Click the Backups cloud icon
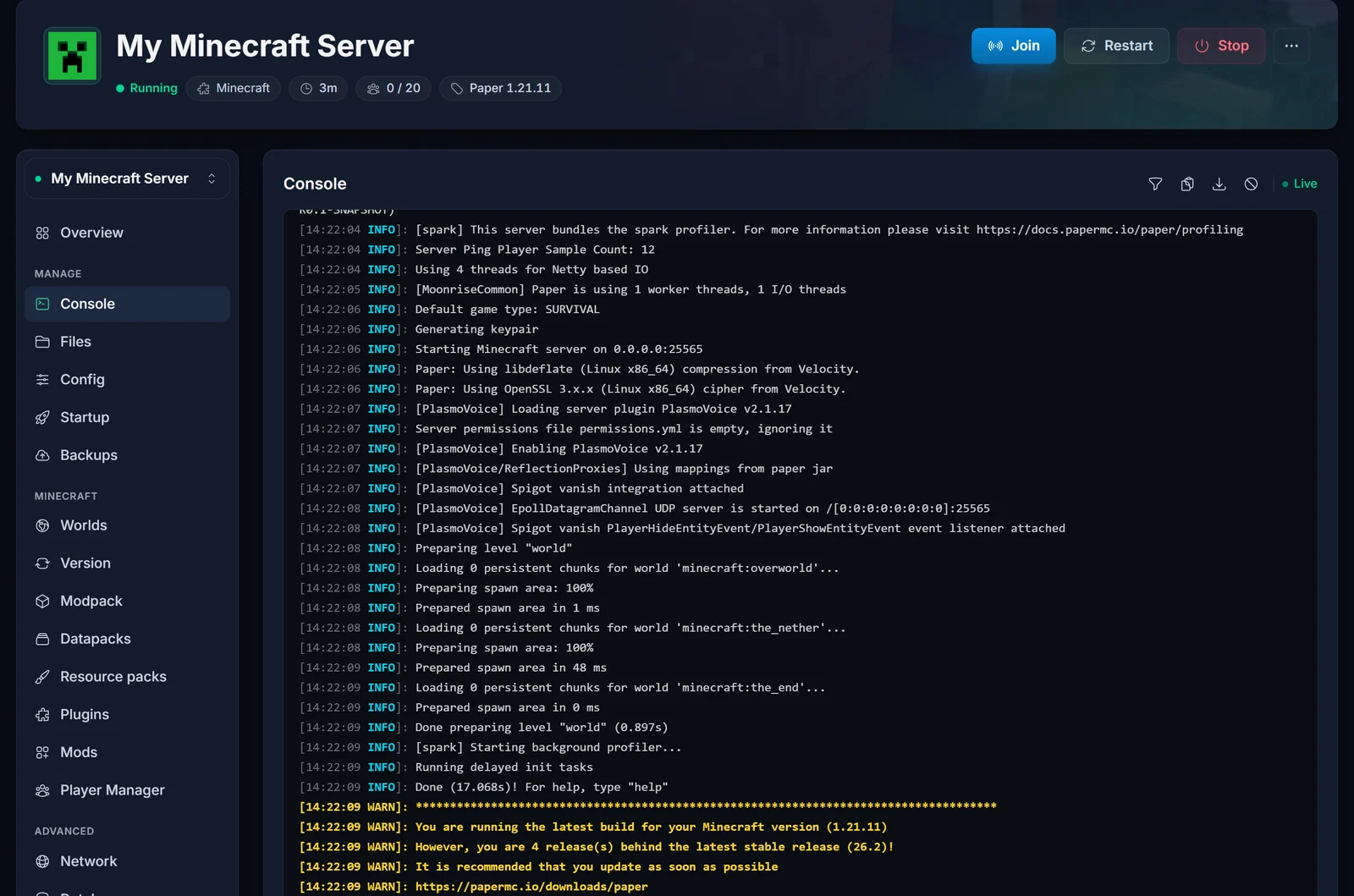This screenshot has width=1354, height=896. (x=42, y=455)
